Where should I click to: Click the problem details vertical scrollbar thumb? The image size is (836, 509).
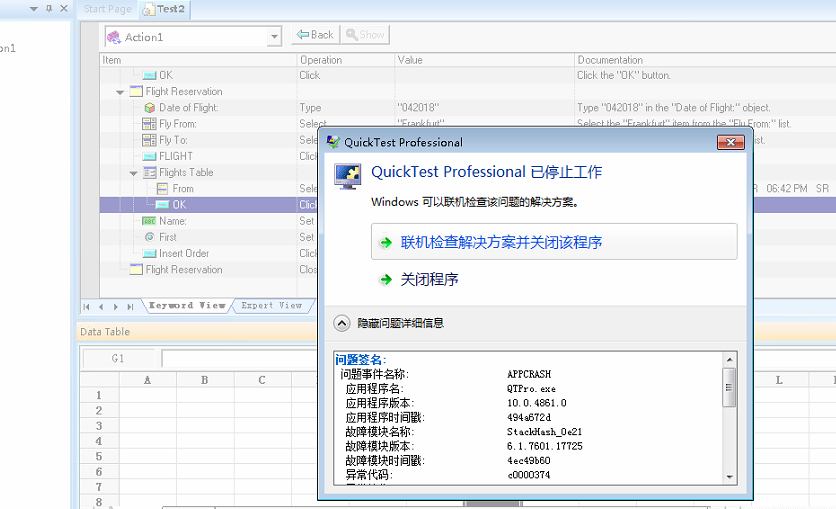coord(729,387)
